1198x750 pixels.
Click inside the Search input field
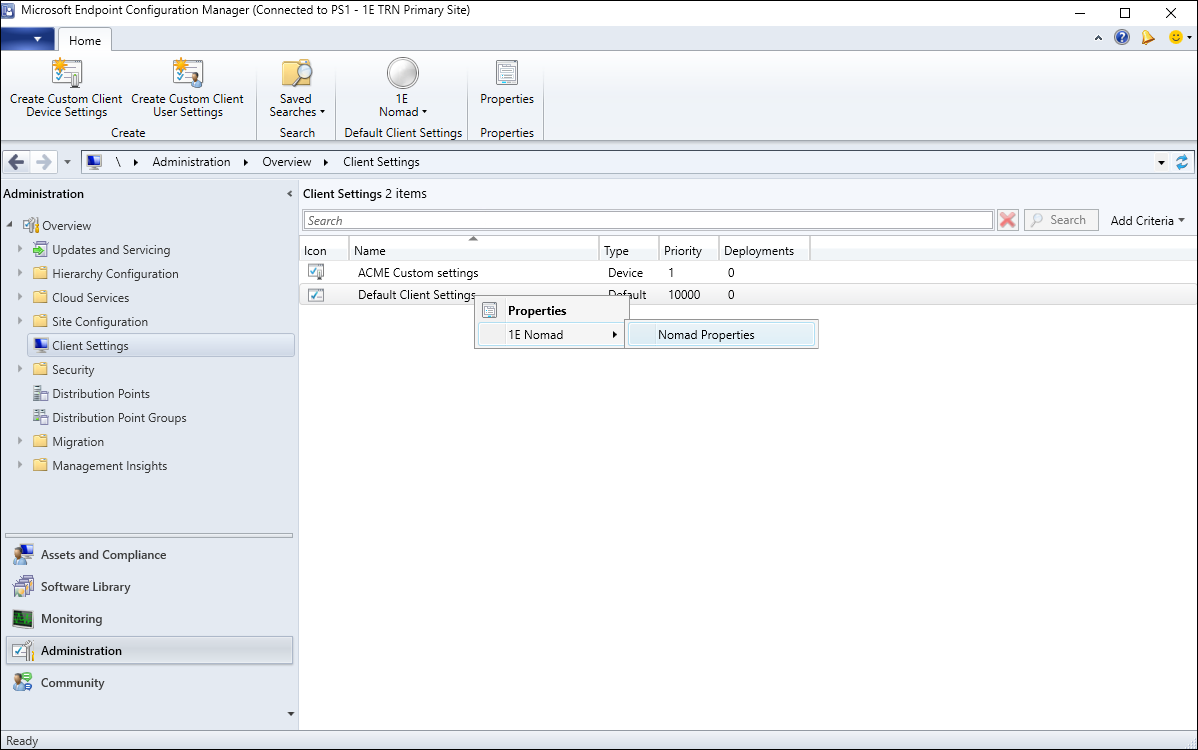648,221
